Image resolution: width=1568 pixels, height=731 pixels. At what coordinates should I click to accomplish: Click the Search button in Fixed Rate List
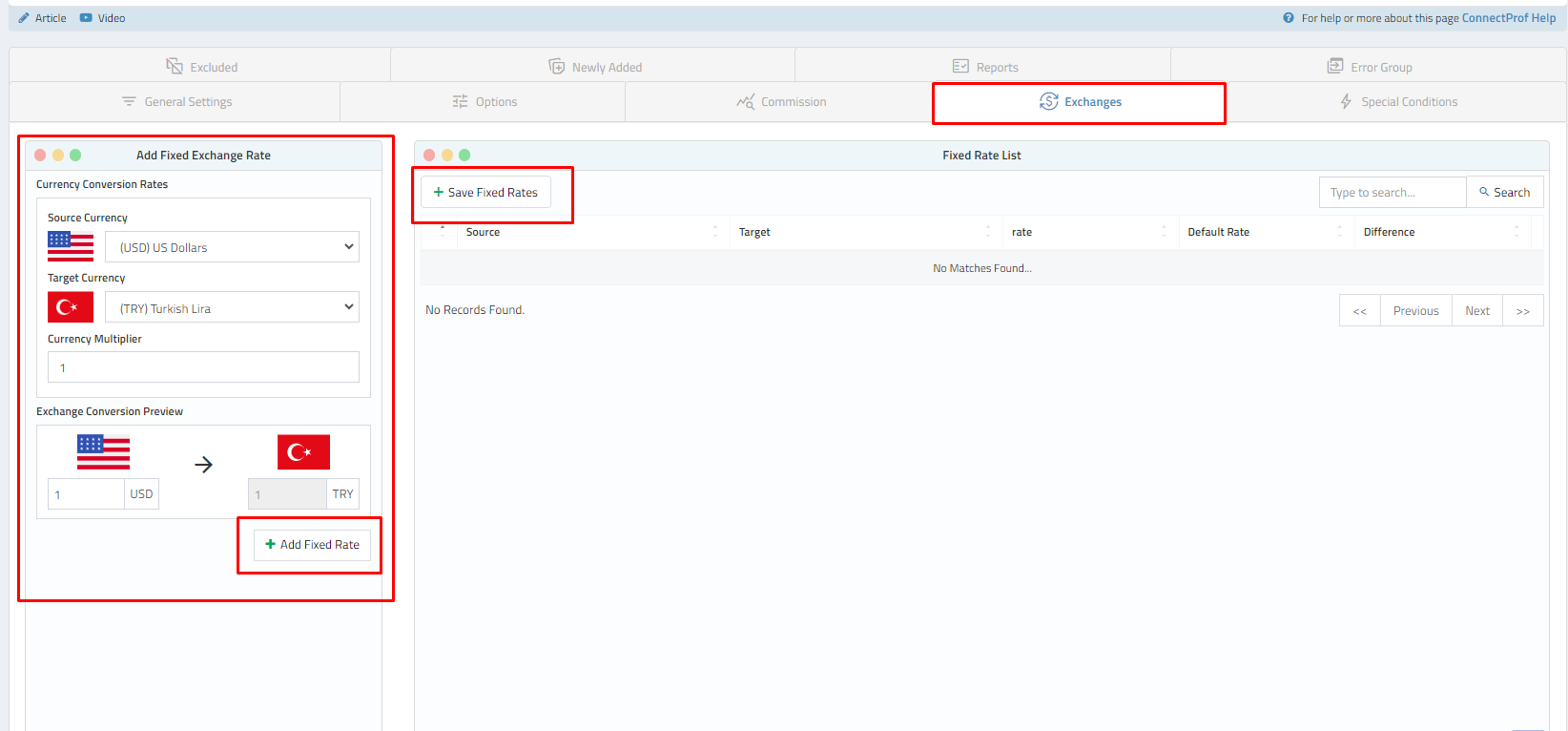click(x=1504, y=193)
